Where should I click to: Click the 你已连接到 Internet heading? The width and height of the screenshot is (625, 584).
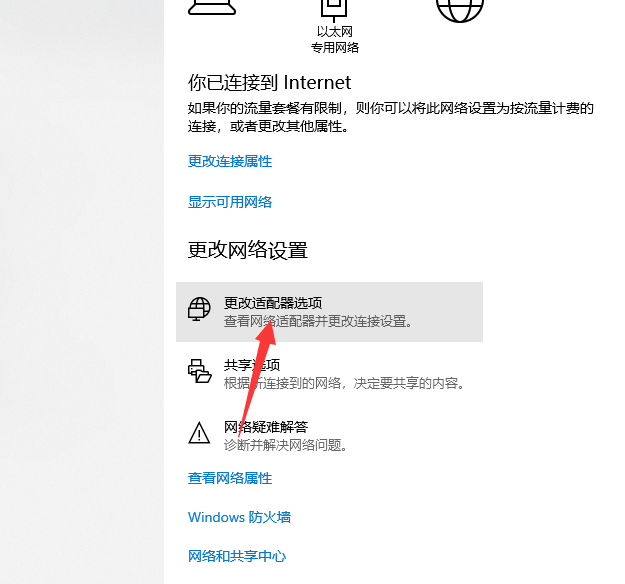(x=269, y=83)
